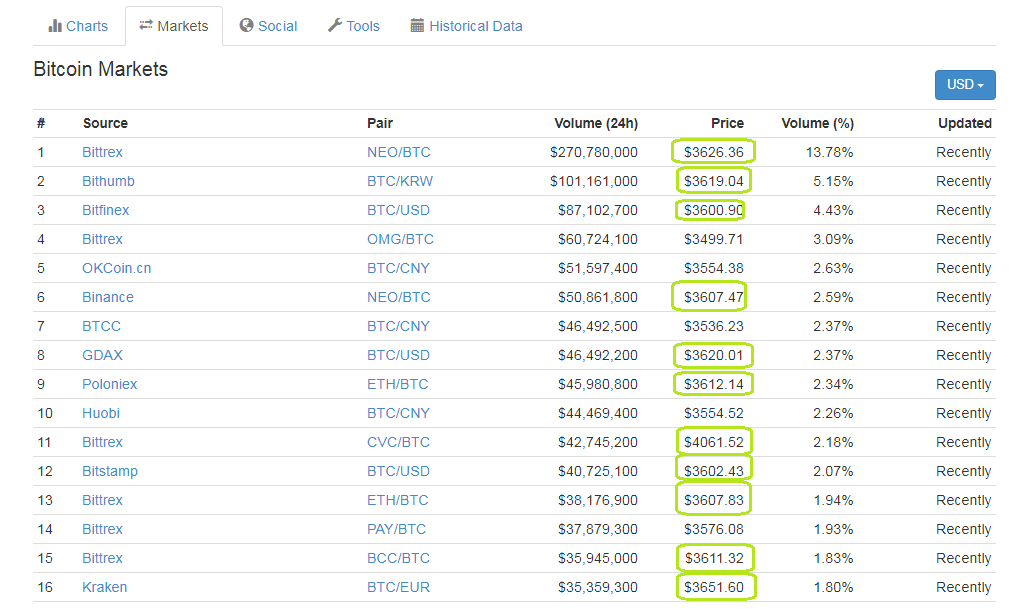This screenshot has width=1011, height=609.
Task: Click Bitfinex BTC/USD pair link
Action: (398, 210)
